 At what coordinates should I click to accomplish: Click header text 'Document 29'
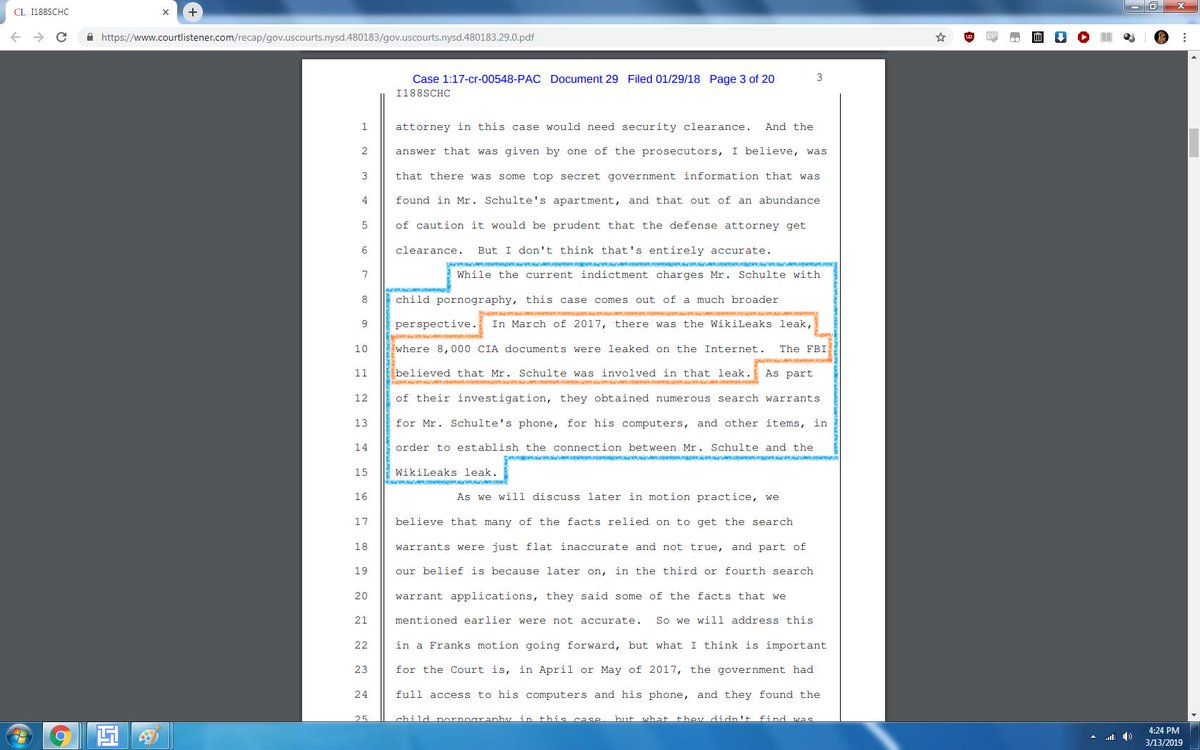(584, 79)
